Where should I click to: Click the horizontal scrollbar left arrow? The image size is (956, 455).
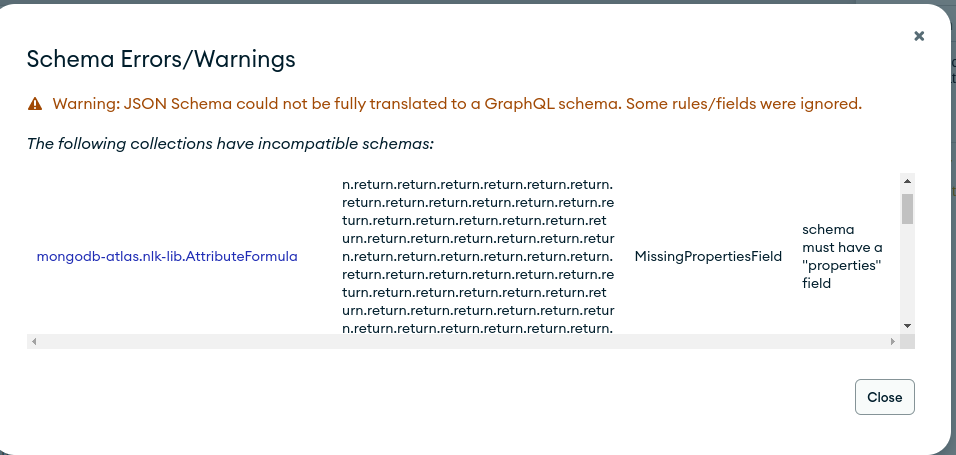[x=34, y=342]
